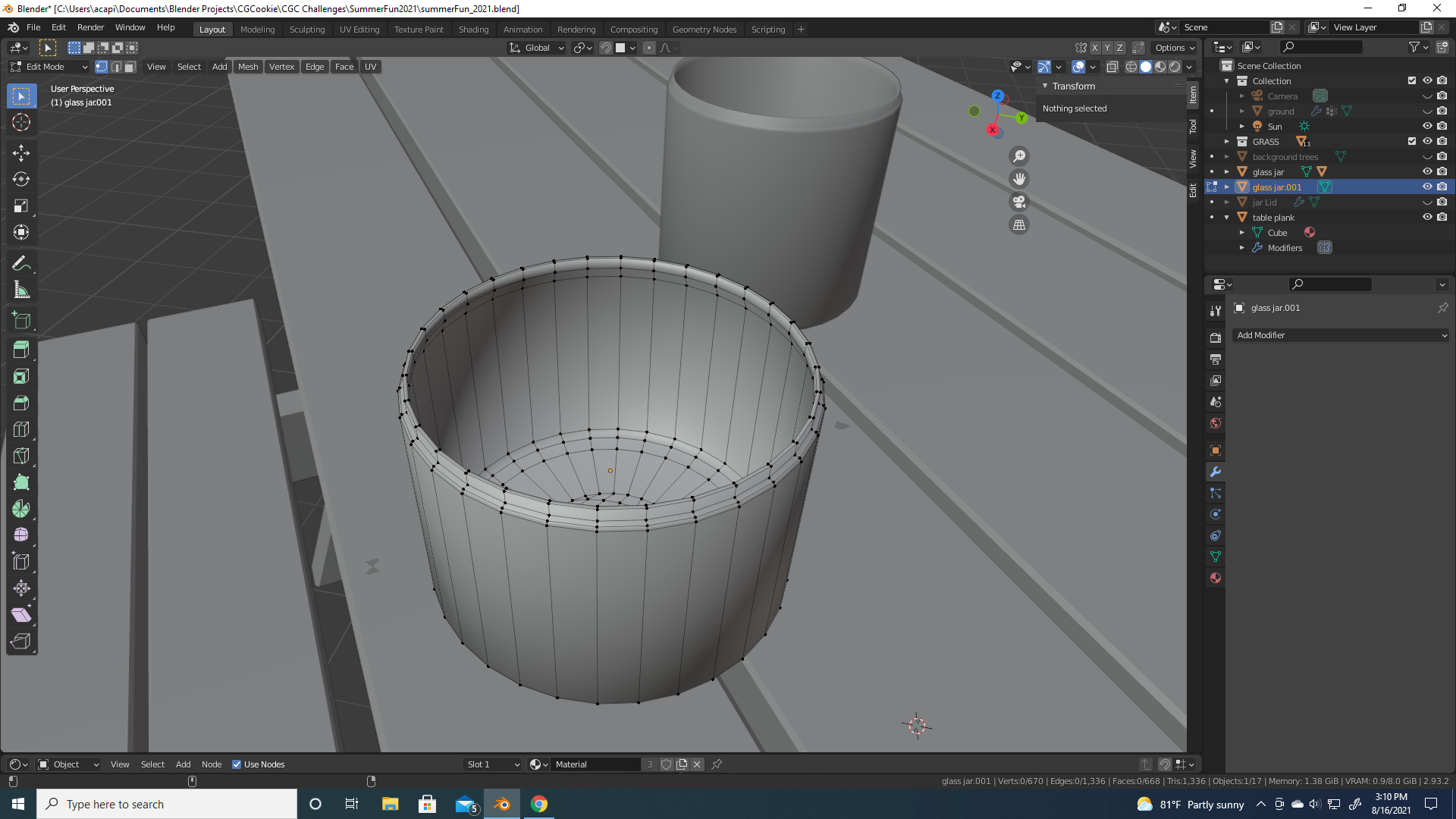Hide glass jar.001 in viewport
Image resolution: width=1456 pixels, height=819 pixels.
coord(1427,187)
